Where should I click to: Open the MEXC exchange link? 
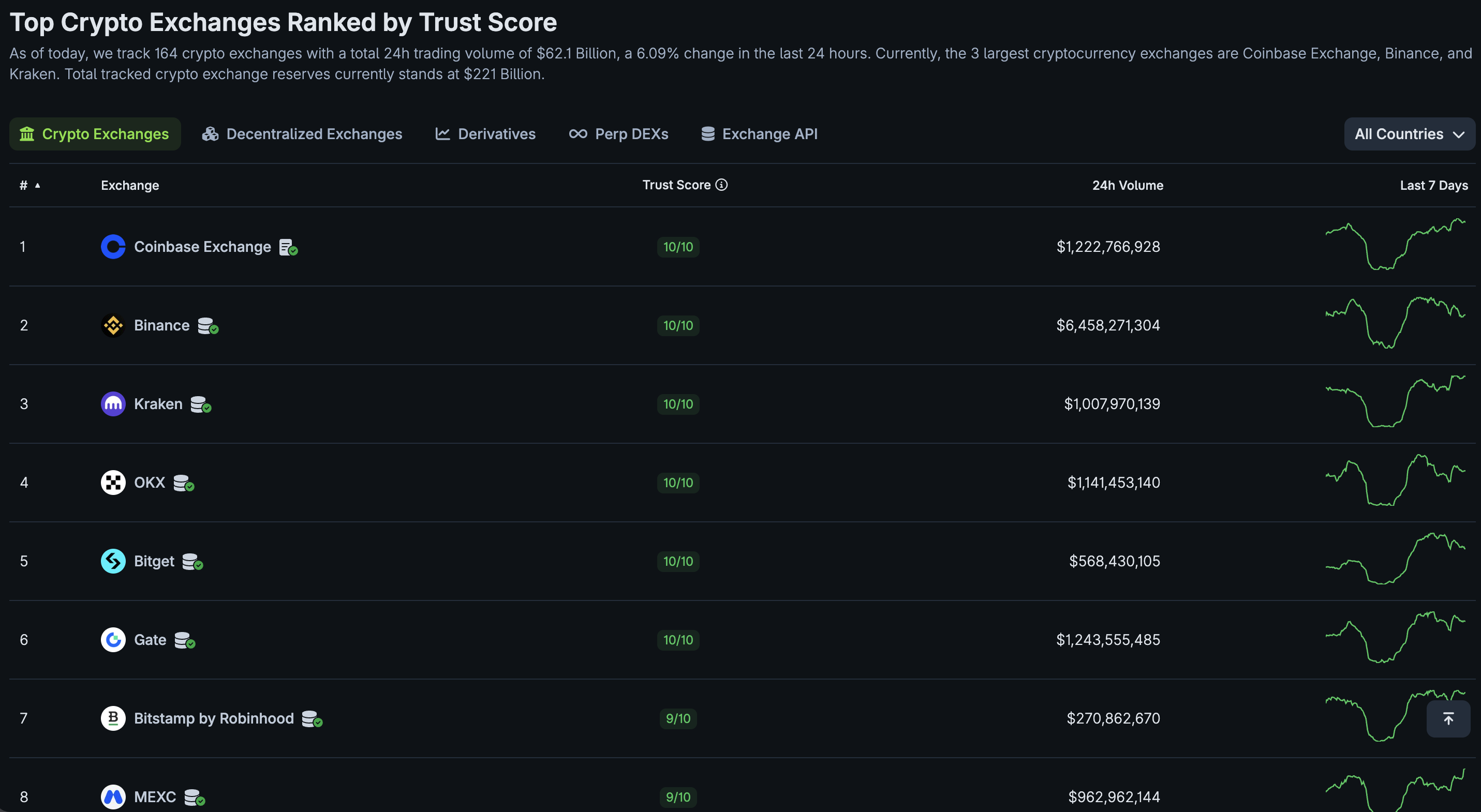(x=155, y=797)
